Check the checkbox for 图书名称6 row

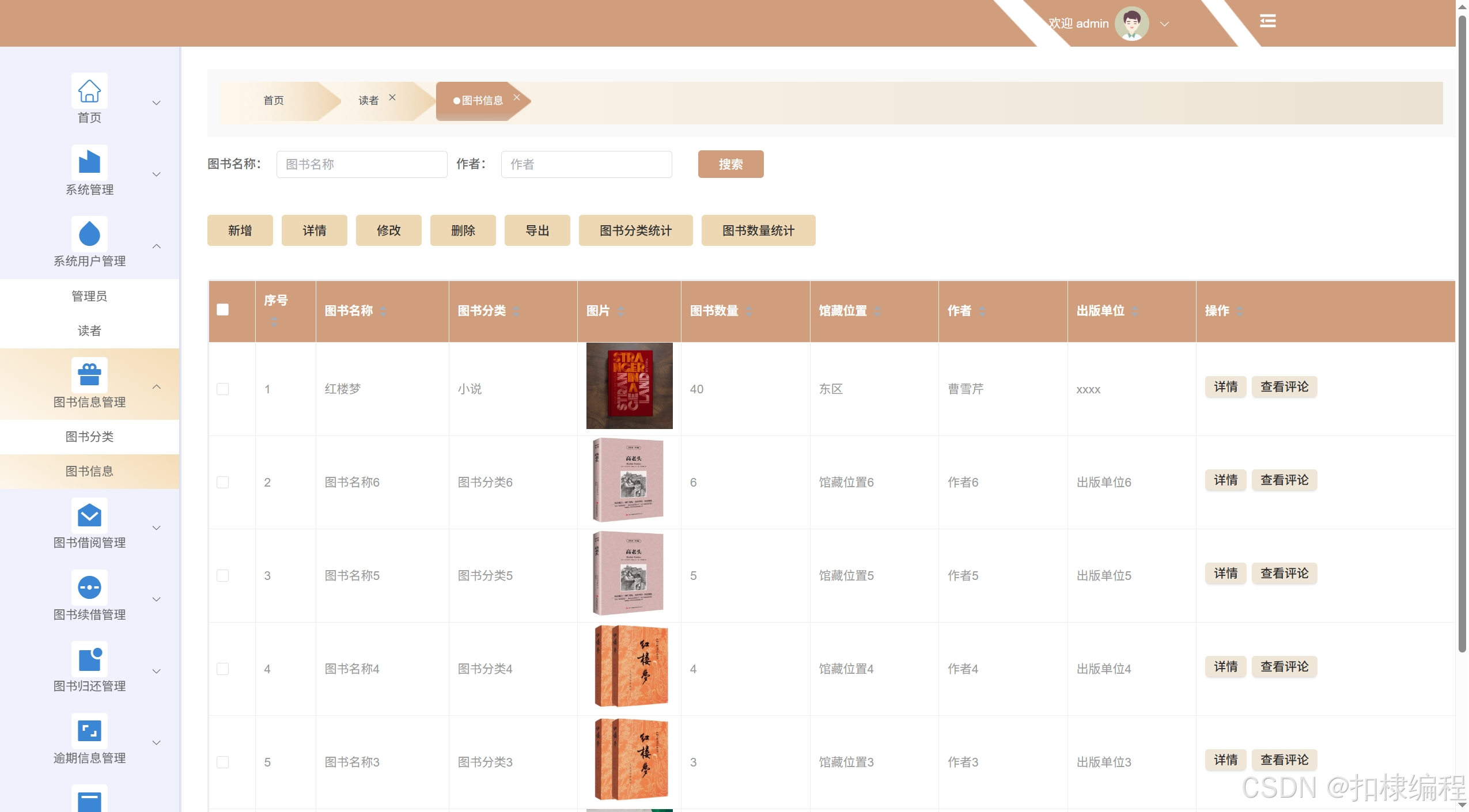[223, 483]
